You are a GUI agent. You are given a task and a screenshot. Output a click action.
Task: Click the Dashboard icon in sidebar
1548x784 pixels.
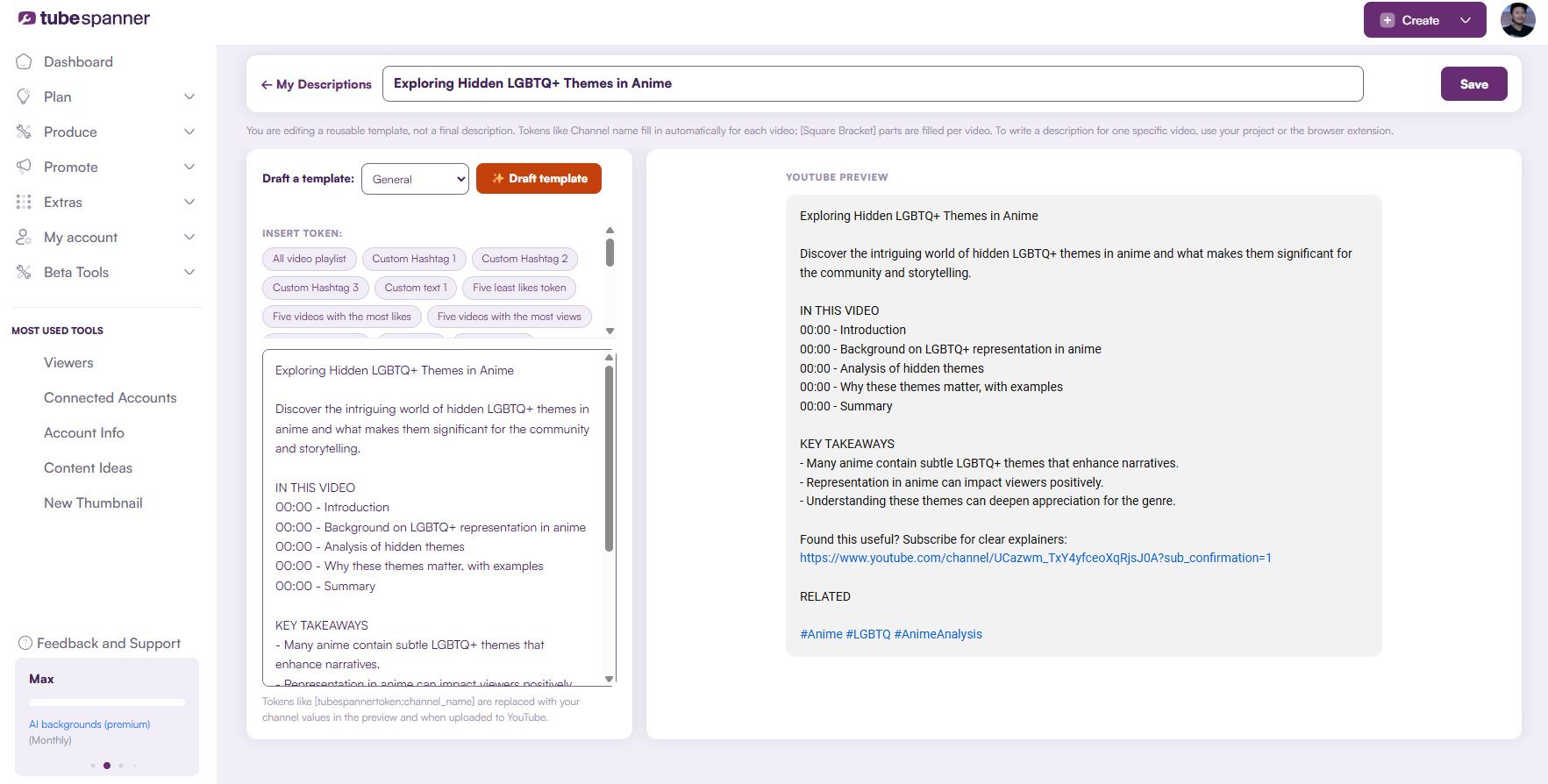tap(24, 62)
